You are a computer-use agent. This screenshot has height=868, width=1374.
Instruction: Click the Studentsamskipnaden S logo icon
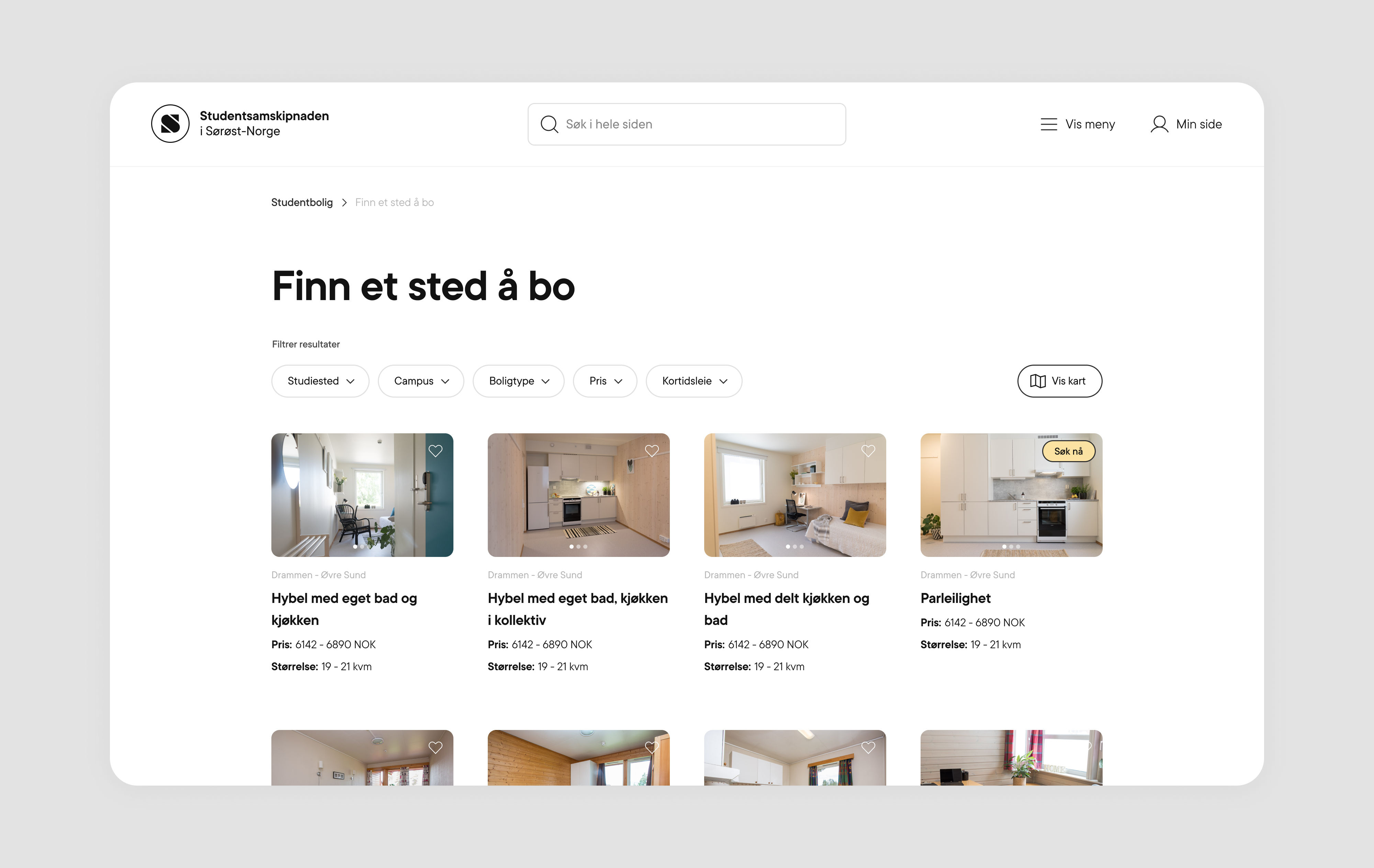point(170,124)
